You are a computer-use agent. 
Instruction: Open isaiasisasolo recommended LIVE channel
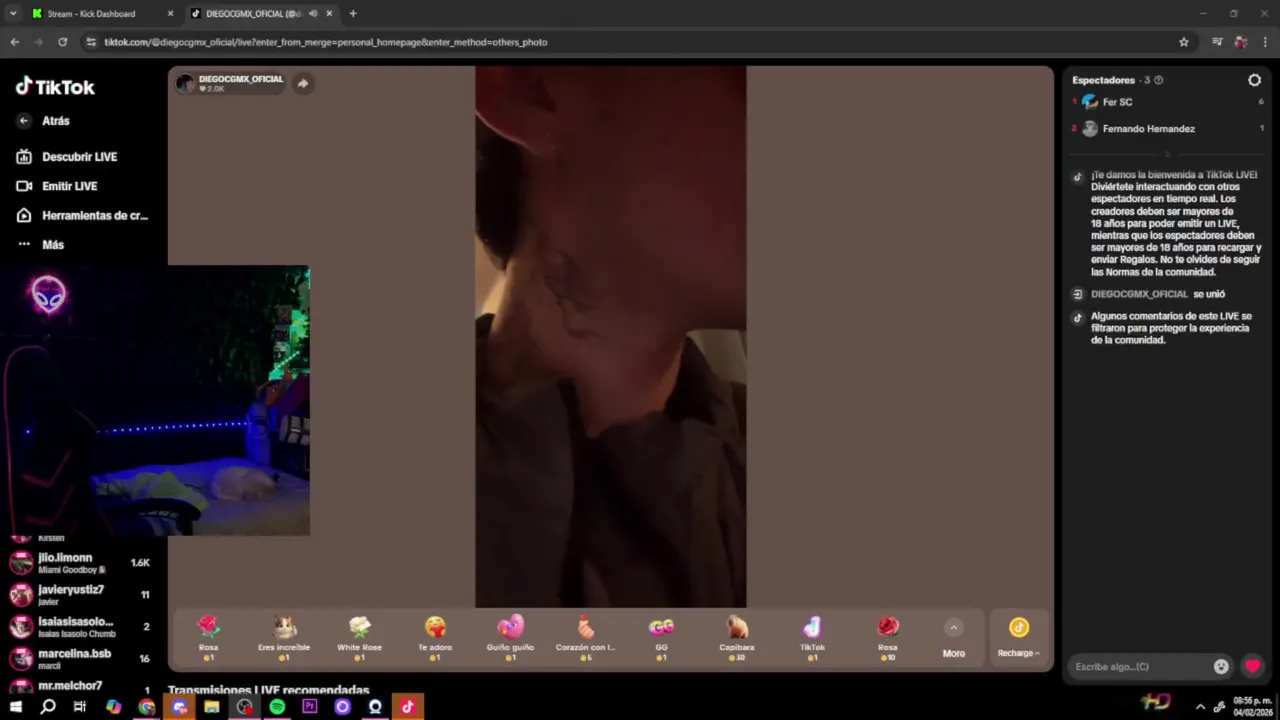pos(80,626)
